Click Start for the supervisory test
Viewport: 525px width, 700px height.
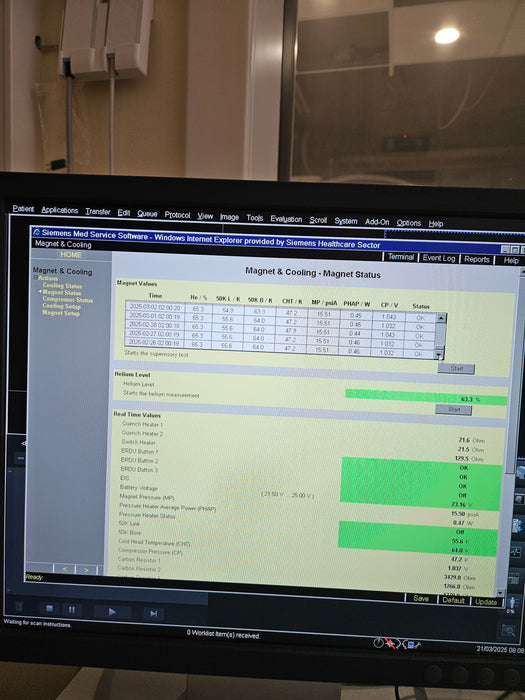(456, 369)
